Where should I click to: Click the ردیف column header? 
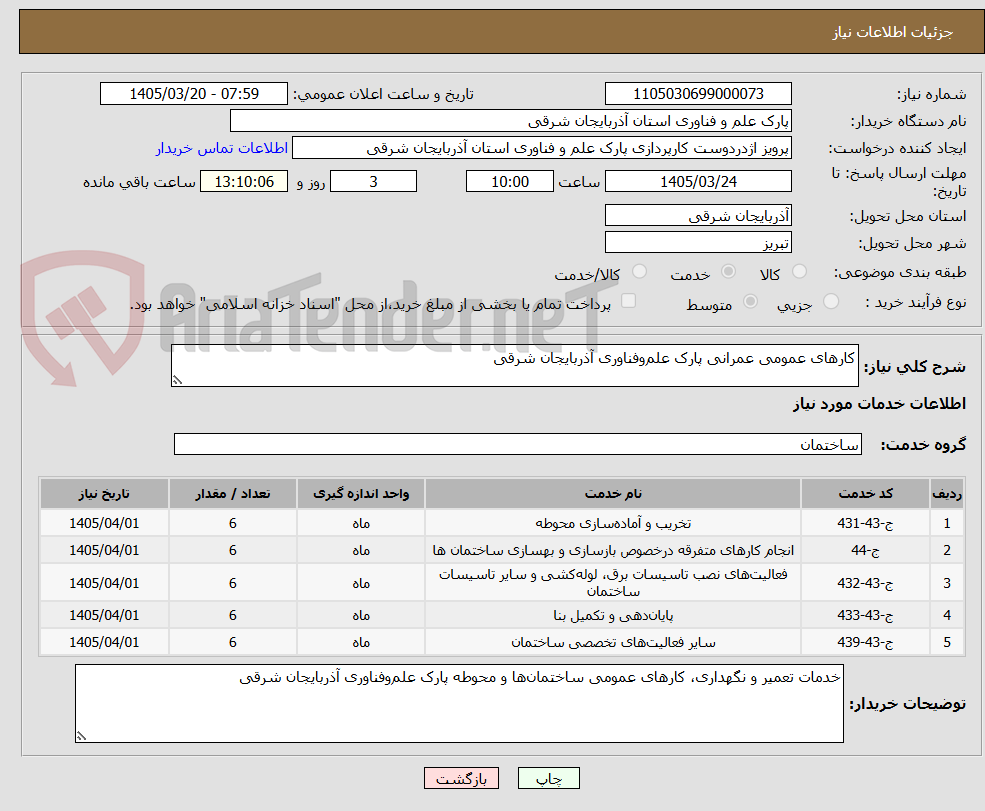point(947,494)
